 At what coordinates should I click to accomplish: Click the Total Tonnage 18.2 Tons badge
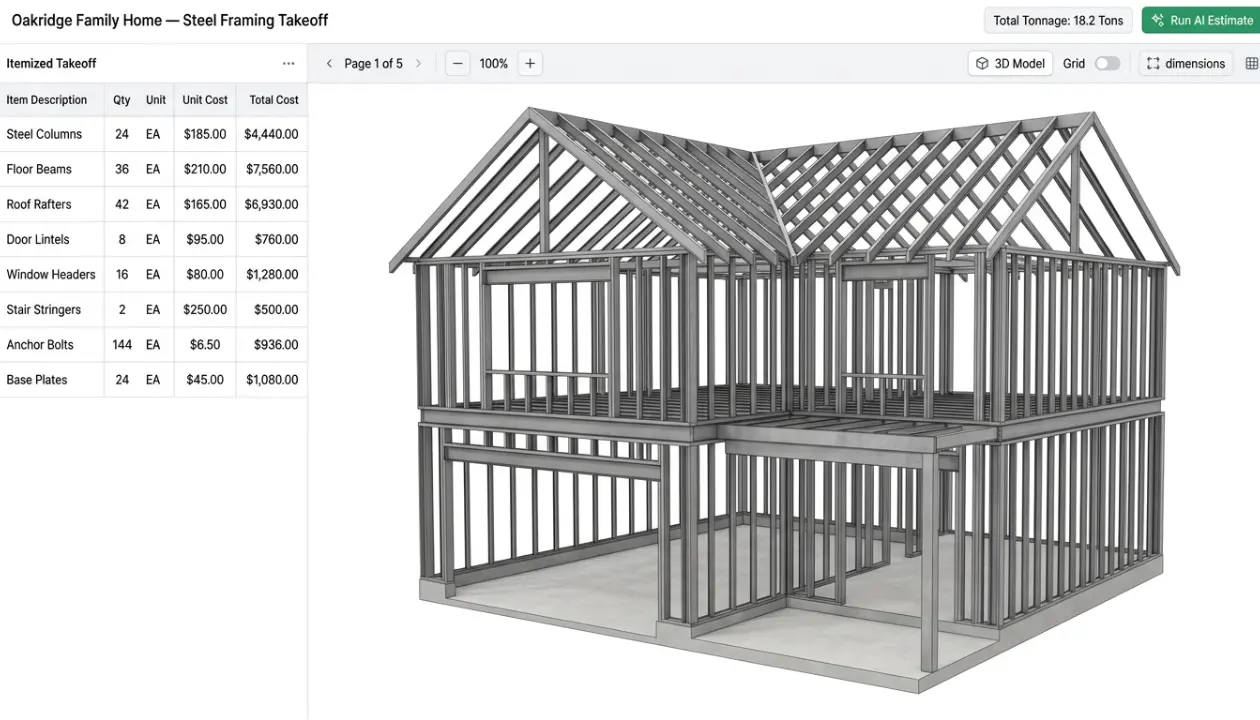[1057, 19]
